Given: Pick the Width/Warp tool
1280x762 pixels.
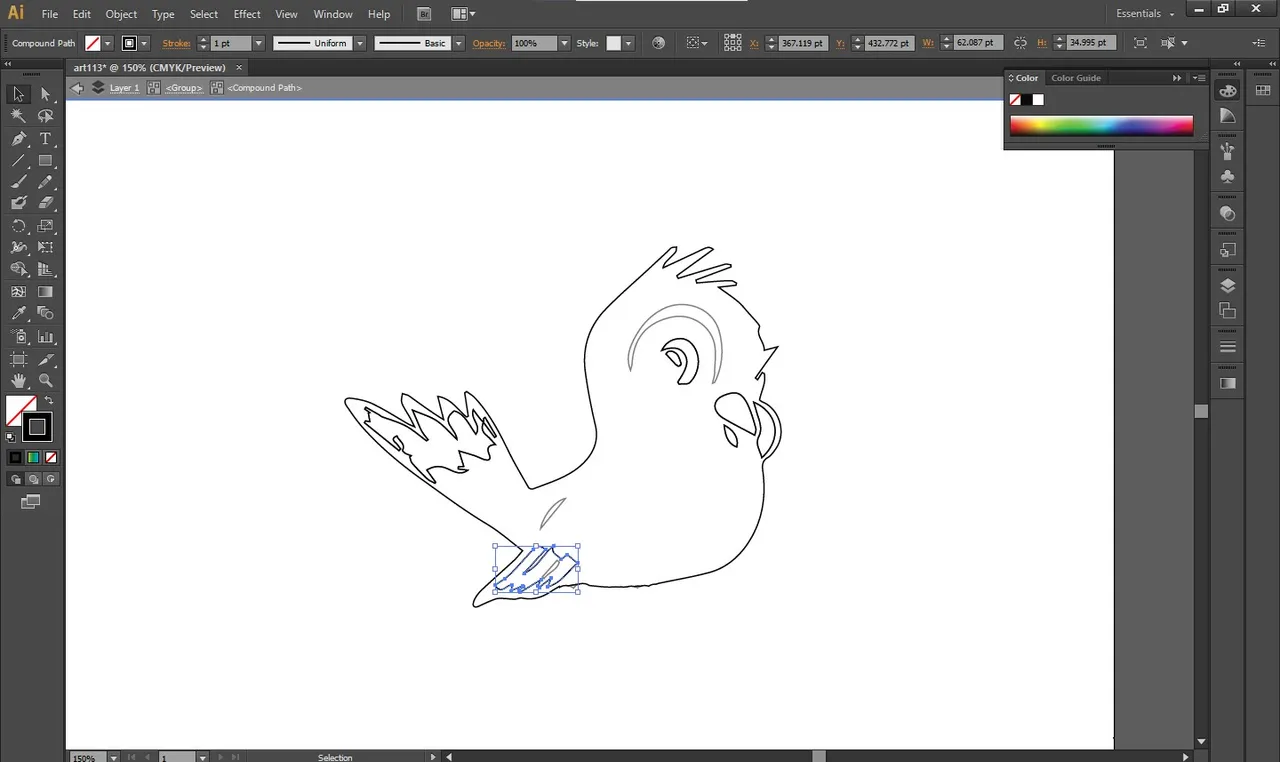Looking at the screenshot, I should [18, 247].
